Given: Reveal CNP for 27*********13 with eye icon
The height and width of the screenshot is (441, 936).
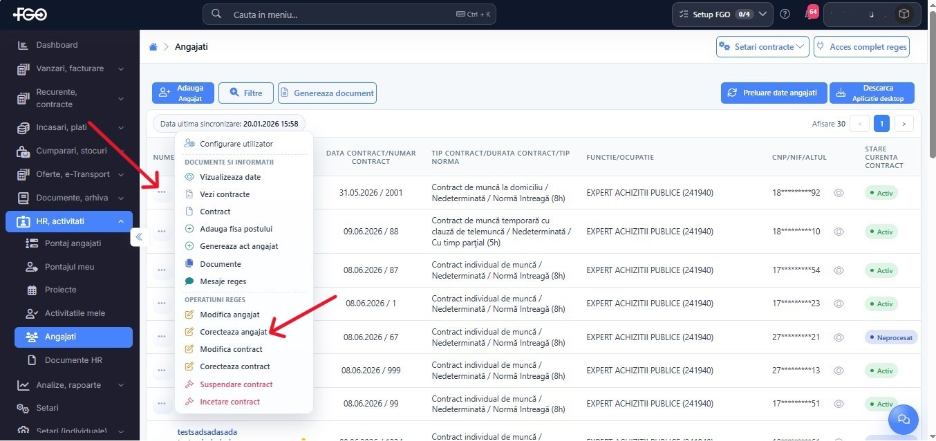Looking at the screenshot, I should (x=839, y=371).
